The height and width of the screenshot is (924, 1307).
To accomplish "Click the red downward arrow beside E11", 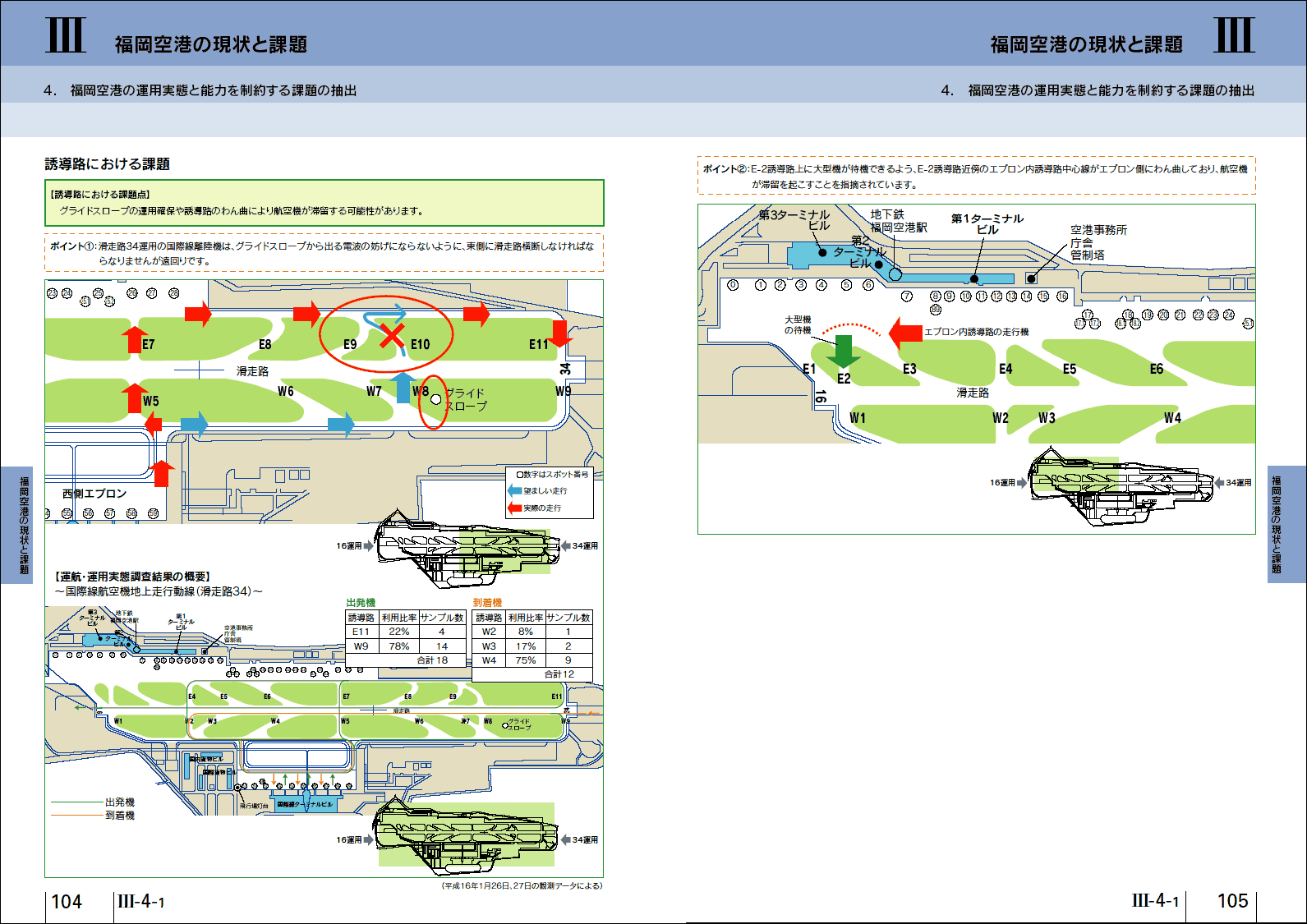I will coord(560,333).
